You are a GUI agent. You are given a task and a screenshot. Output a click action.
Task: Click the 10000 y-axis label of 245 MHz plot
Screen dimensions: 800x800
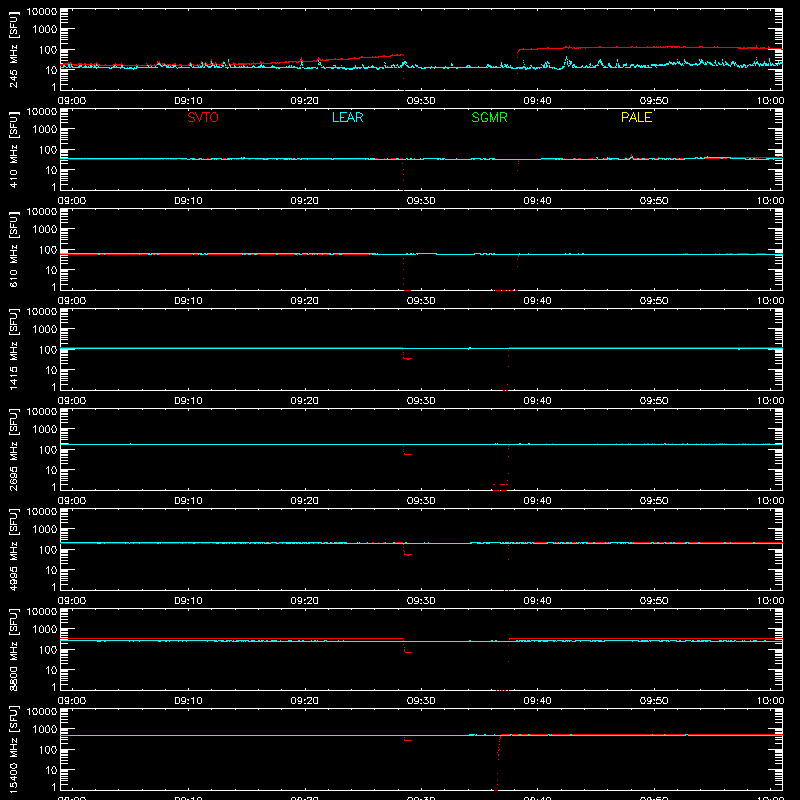click(x=42, y=12)
